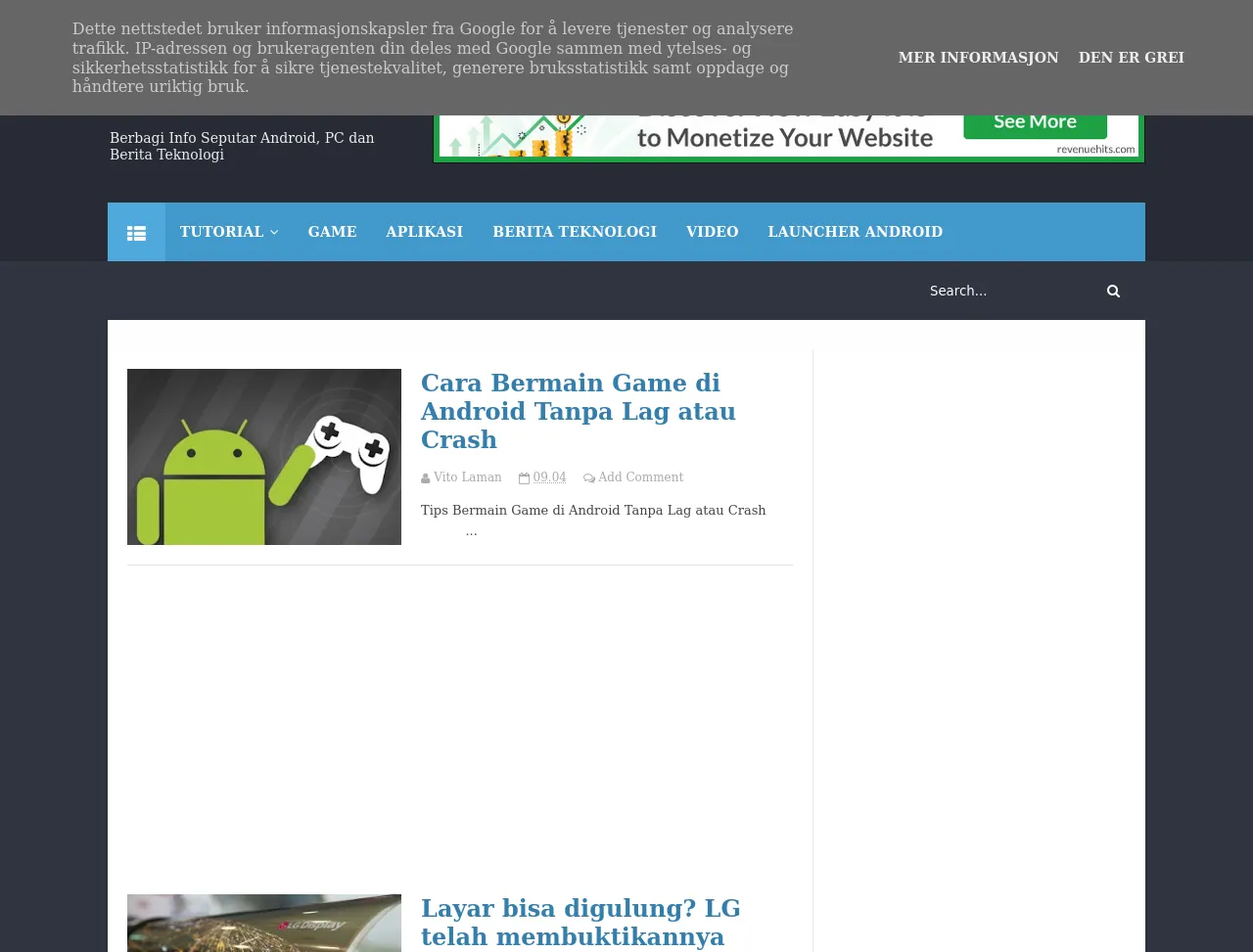The height and width of the screenshot is (952, 1253).
Task: Expand the TUTORIAL dropdown menu
Action: [x=229, y=232]
